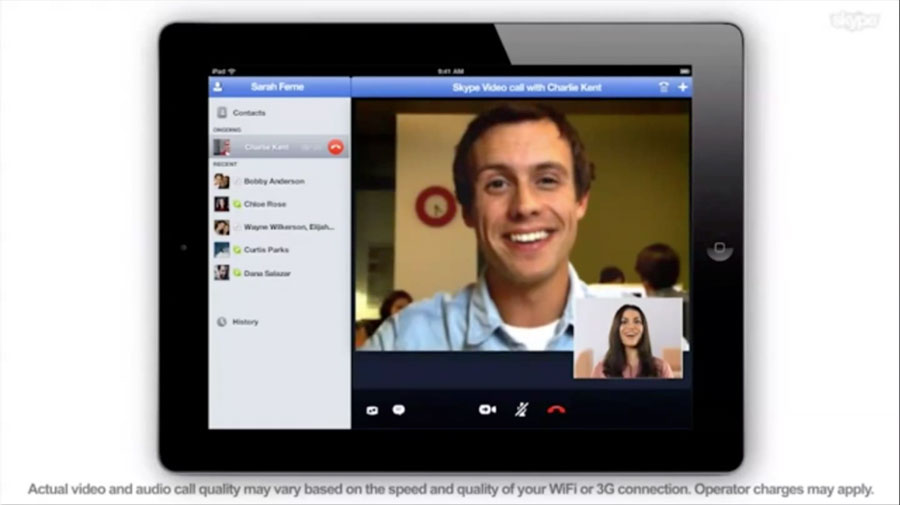Open the History section
The image size is (900, 505).
click(280, 322)
